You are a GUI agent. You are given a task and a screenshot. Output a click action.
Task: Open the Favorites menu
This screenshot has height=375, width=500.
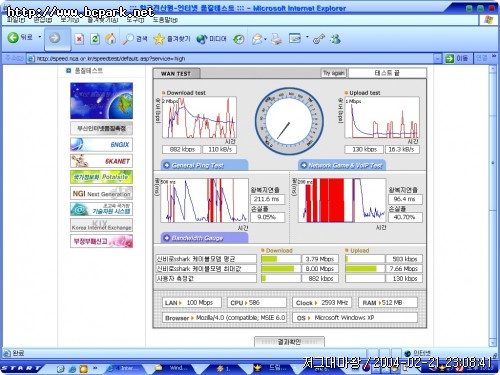pyautogui.click(x=102, y=20)
